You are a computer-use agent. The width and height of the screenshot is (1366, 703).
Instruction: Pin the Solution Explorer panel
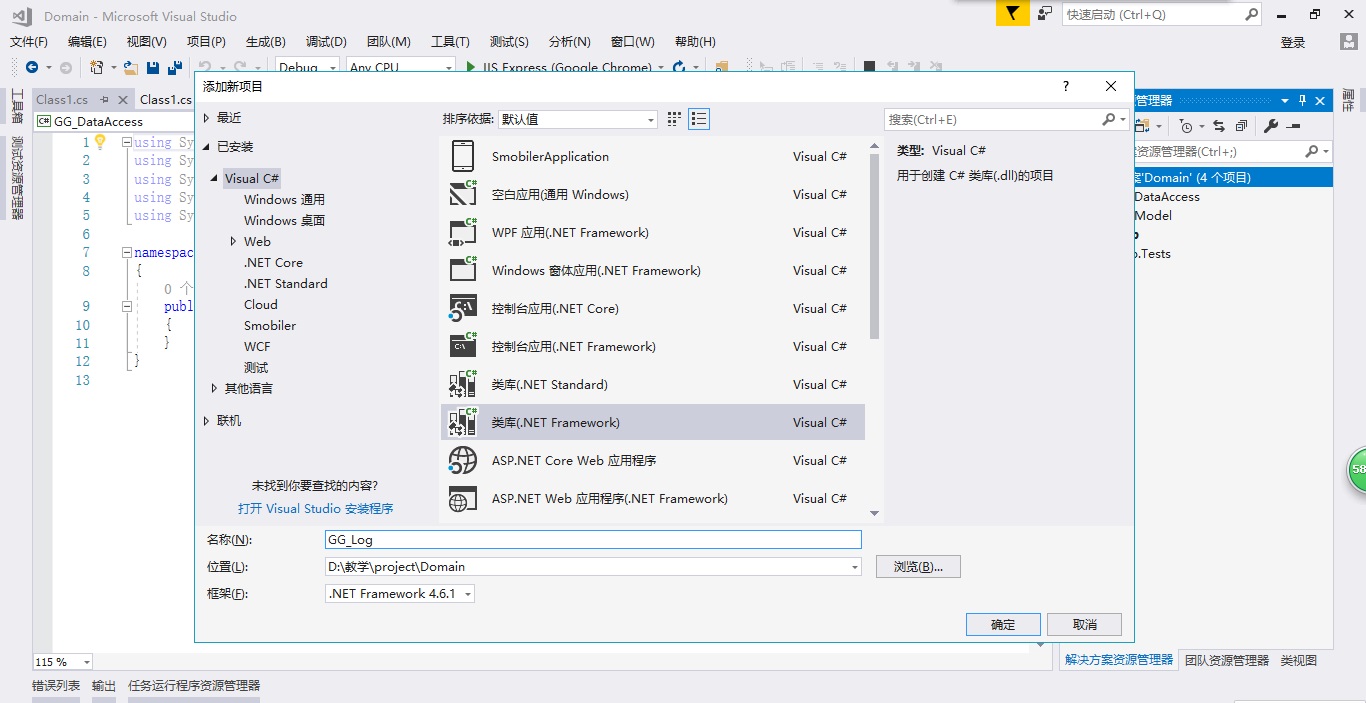point(1303,100)
